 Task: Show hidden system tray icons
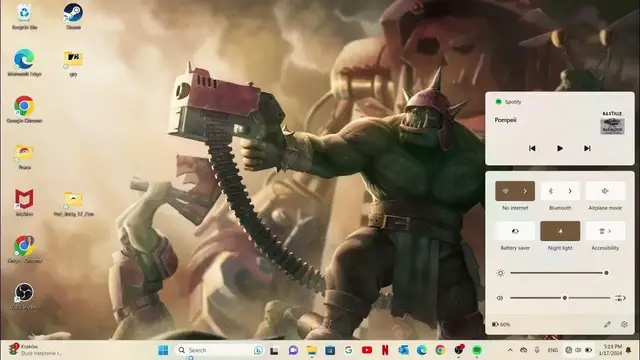coord(510,350)
